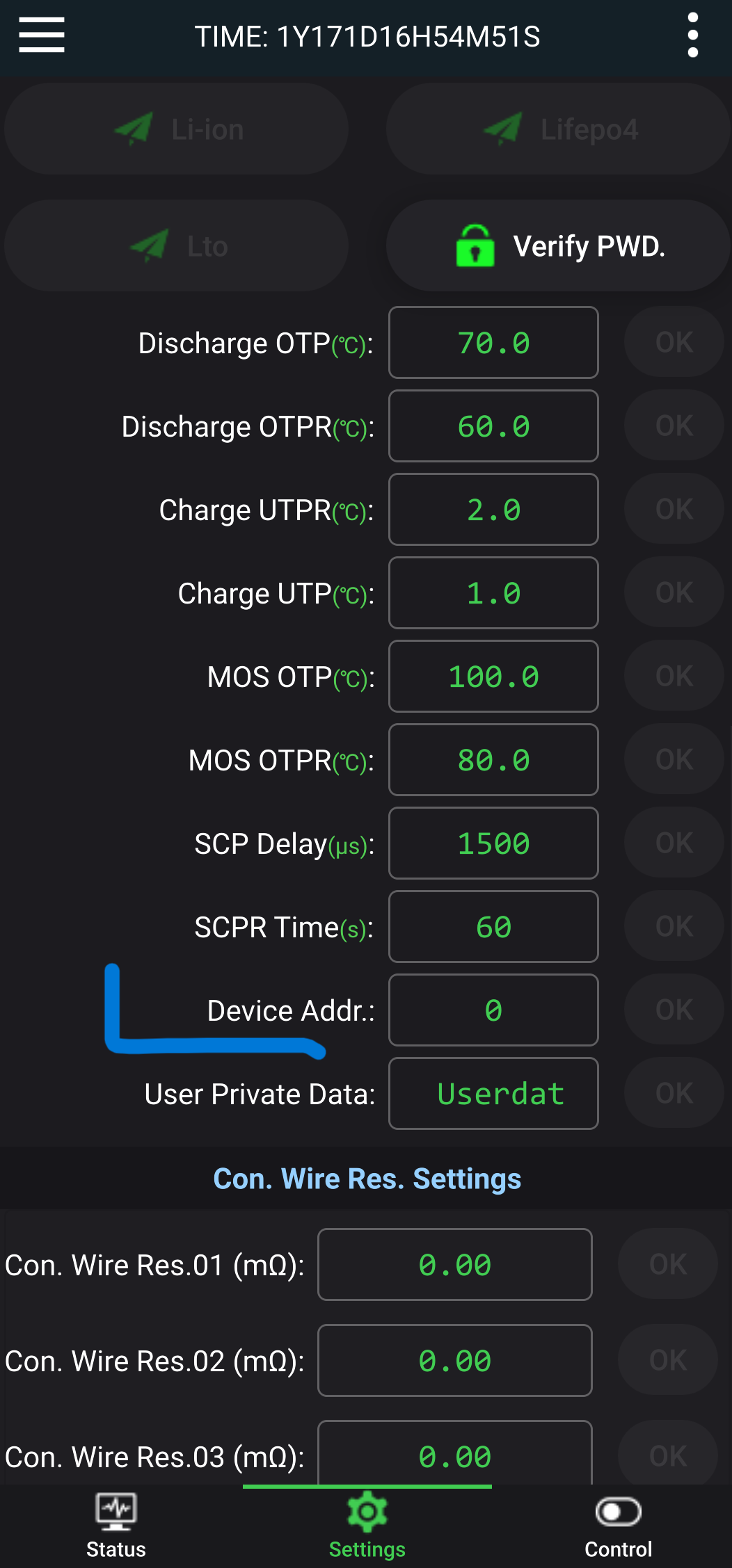
Task: Tap the Li-ion paper plane icon
Action: 134,129
